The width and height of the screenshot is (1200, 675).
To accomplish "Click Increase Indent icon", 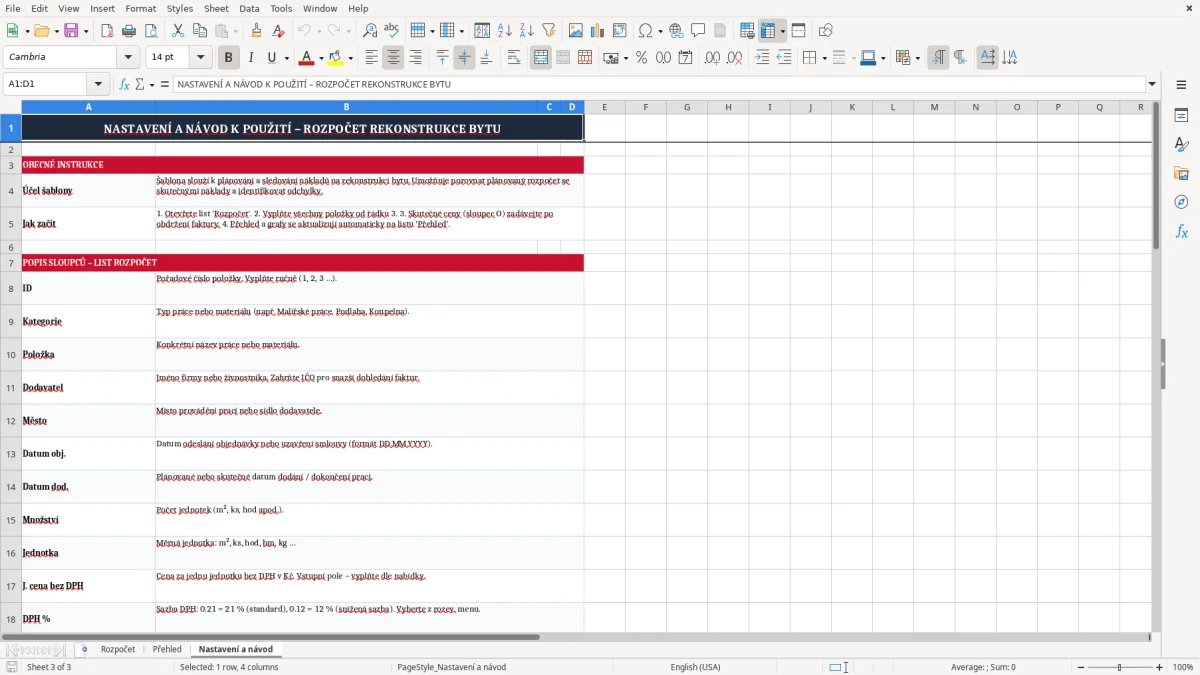I will click(762, 58).
